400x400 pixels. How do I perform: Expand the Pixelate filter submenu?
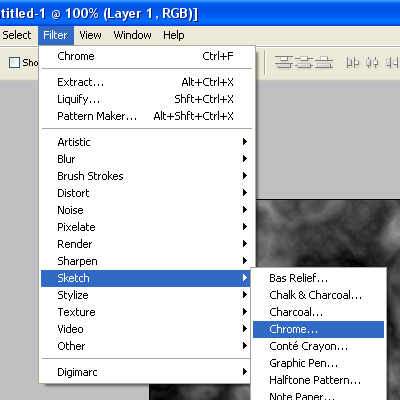point(146,227)
